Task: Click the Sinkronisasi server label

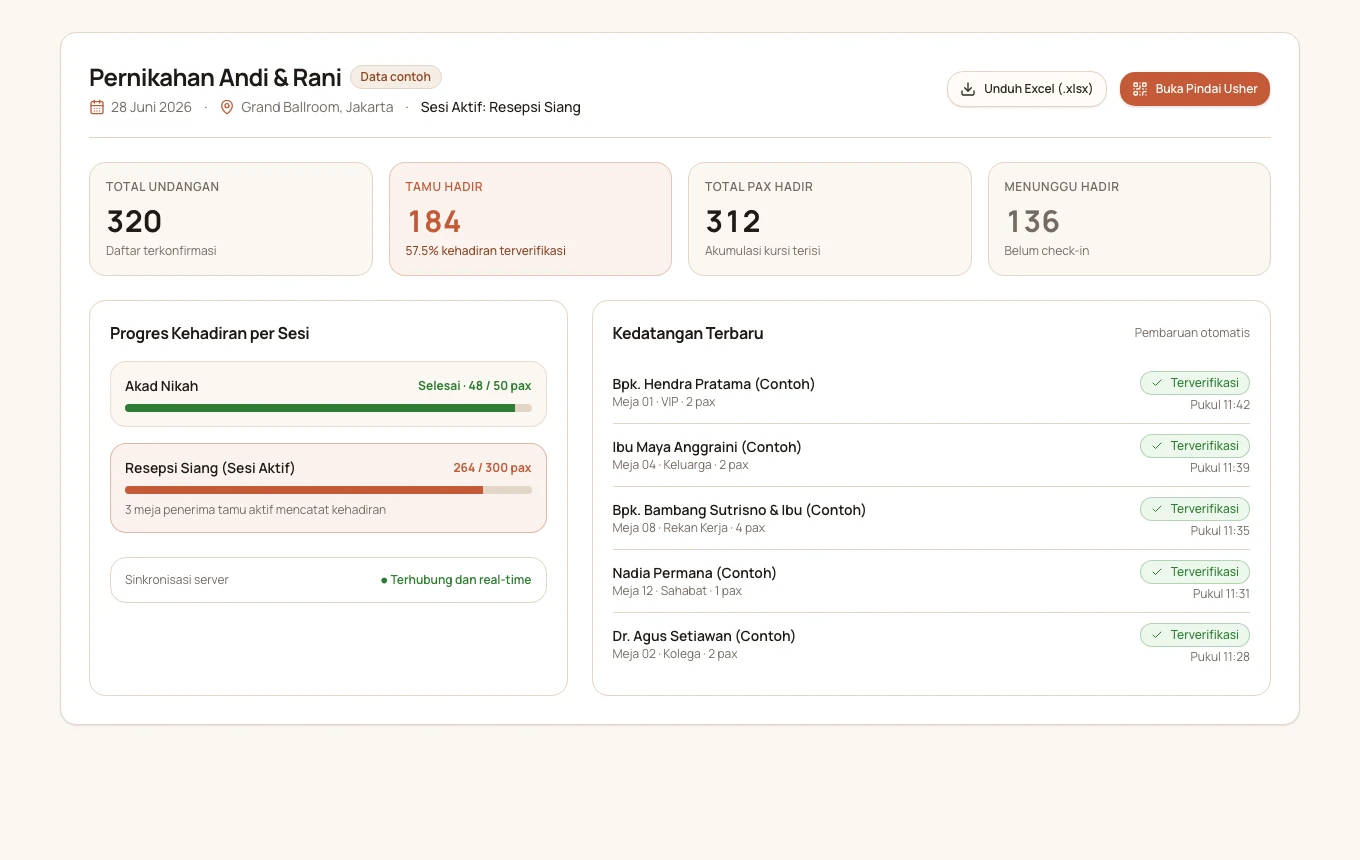Action: [177, 580]
